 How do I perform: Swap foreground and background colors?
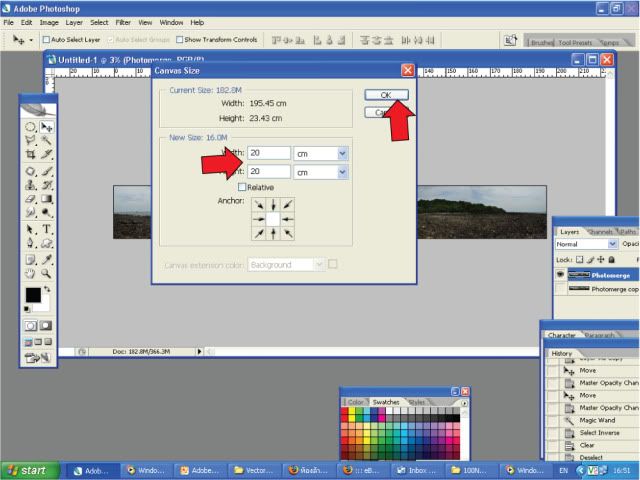click(47, 289)
